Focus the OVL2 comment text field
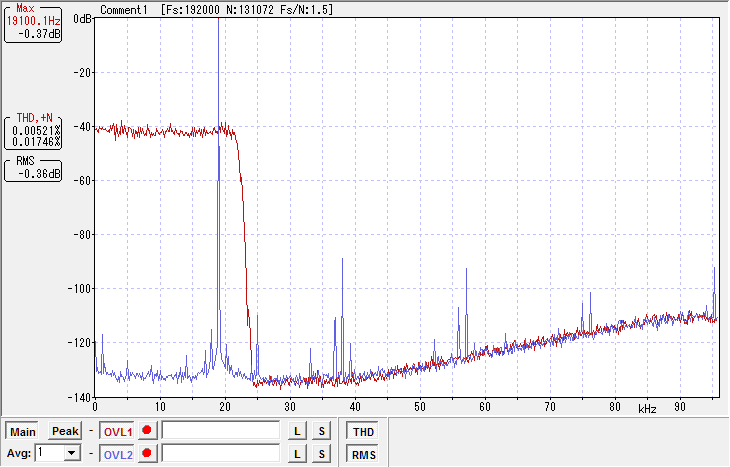 point(221,453)
